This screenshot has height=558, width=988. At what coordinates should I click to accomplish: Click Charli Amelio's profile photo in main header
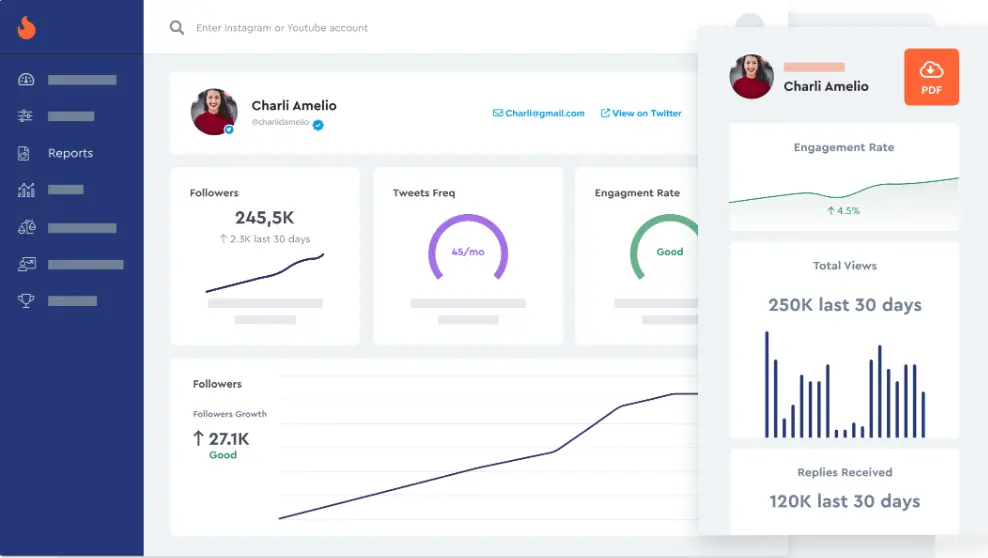(x=214, y=111)
